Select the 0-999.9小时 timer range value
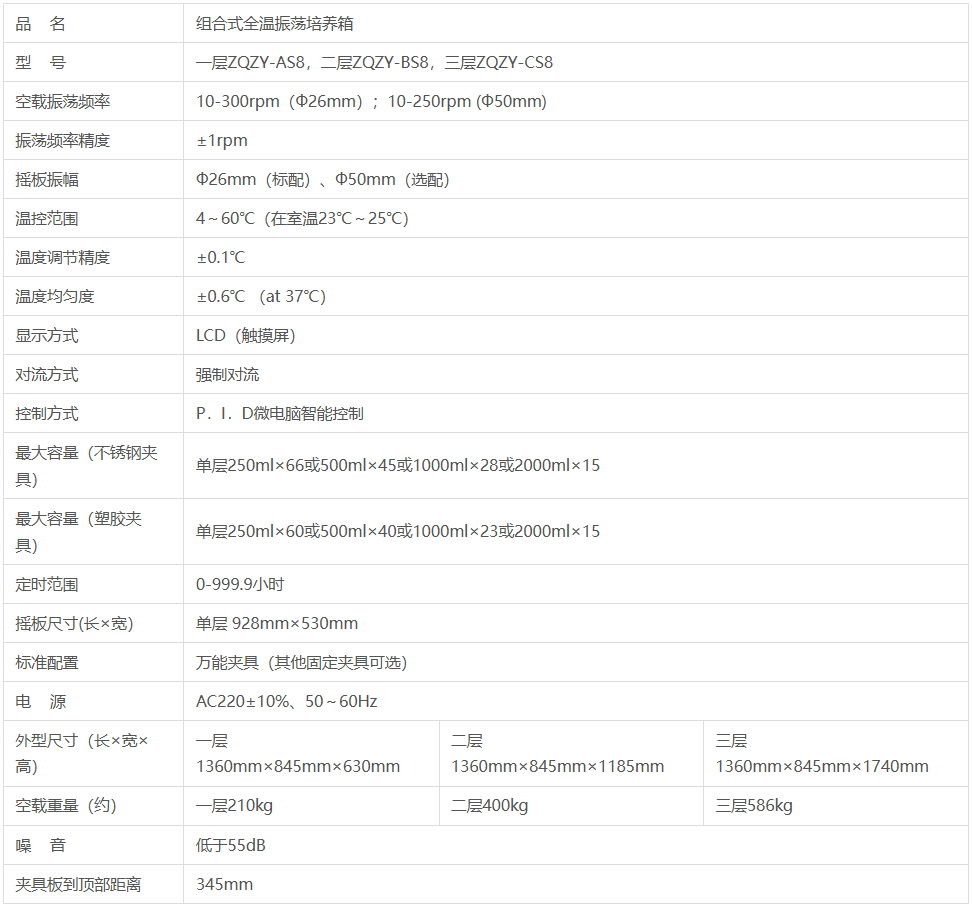The width and height of the screenshot is (972, 906). [240, 585]
